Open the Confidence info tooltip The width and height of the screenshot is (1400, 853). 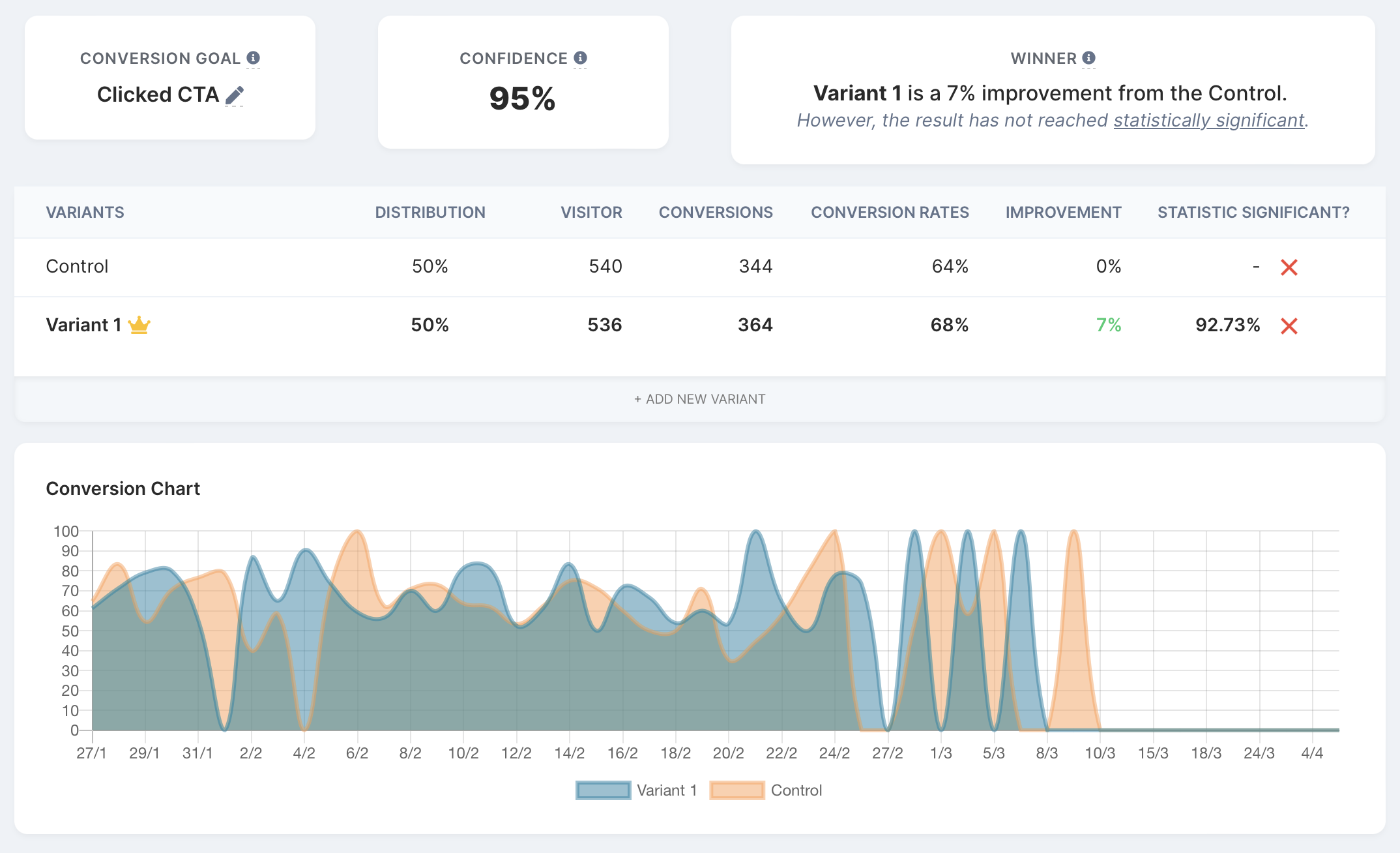pos(579,57)
